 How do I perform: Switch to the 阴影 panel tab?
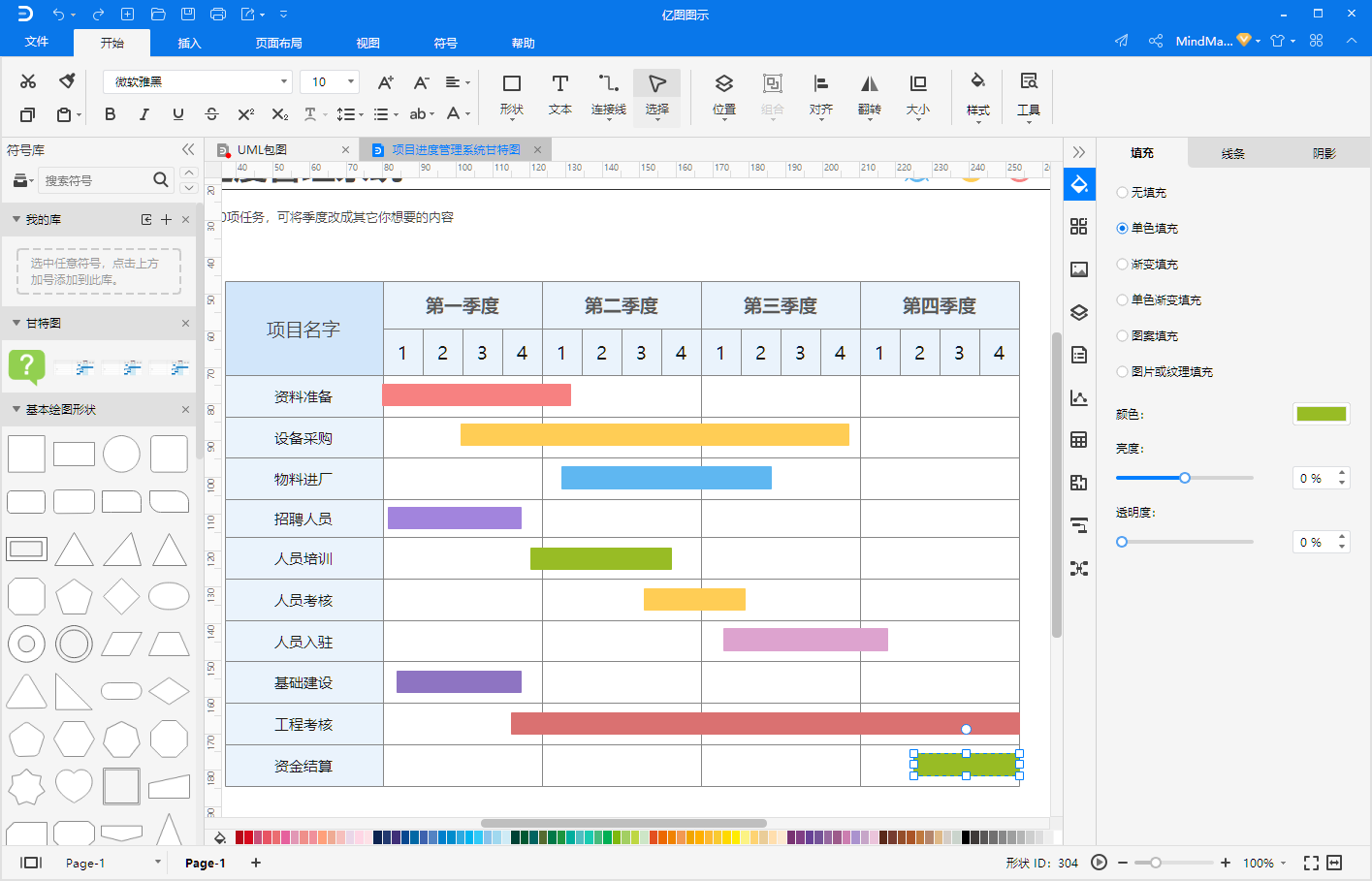click(x=1324, y=153)
